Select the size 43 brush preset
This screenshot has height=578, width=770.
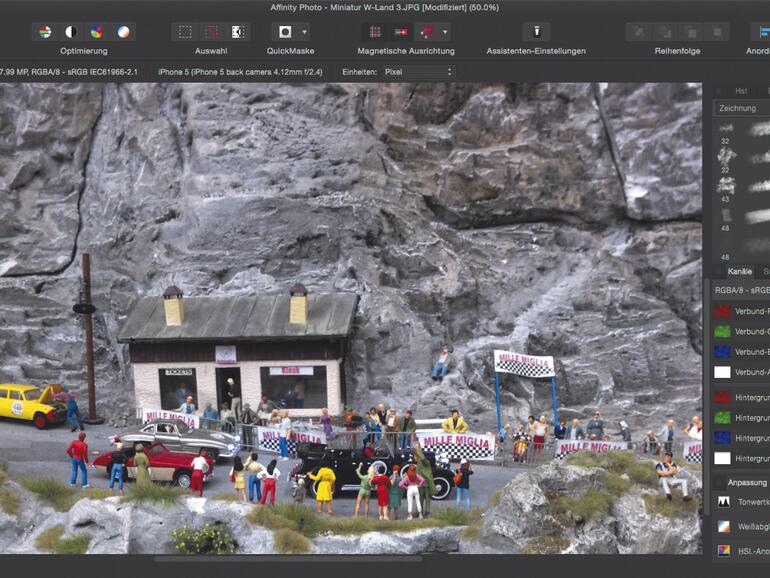[742, 189]
